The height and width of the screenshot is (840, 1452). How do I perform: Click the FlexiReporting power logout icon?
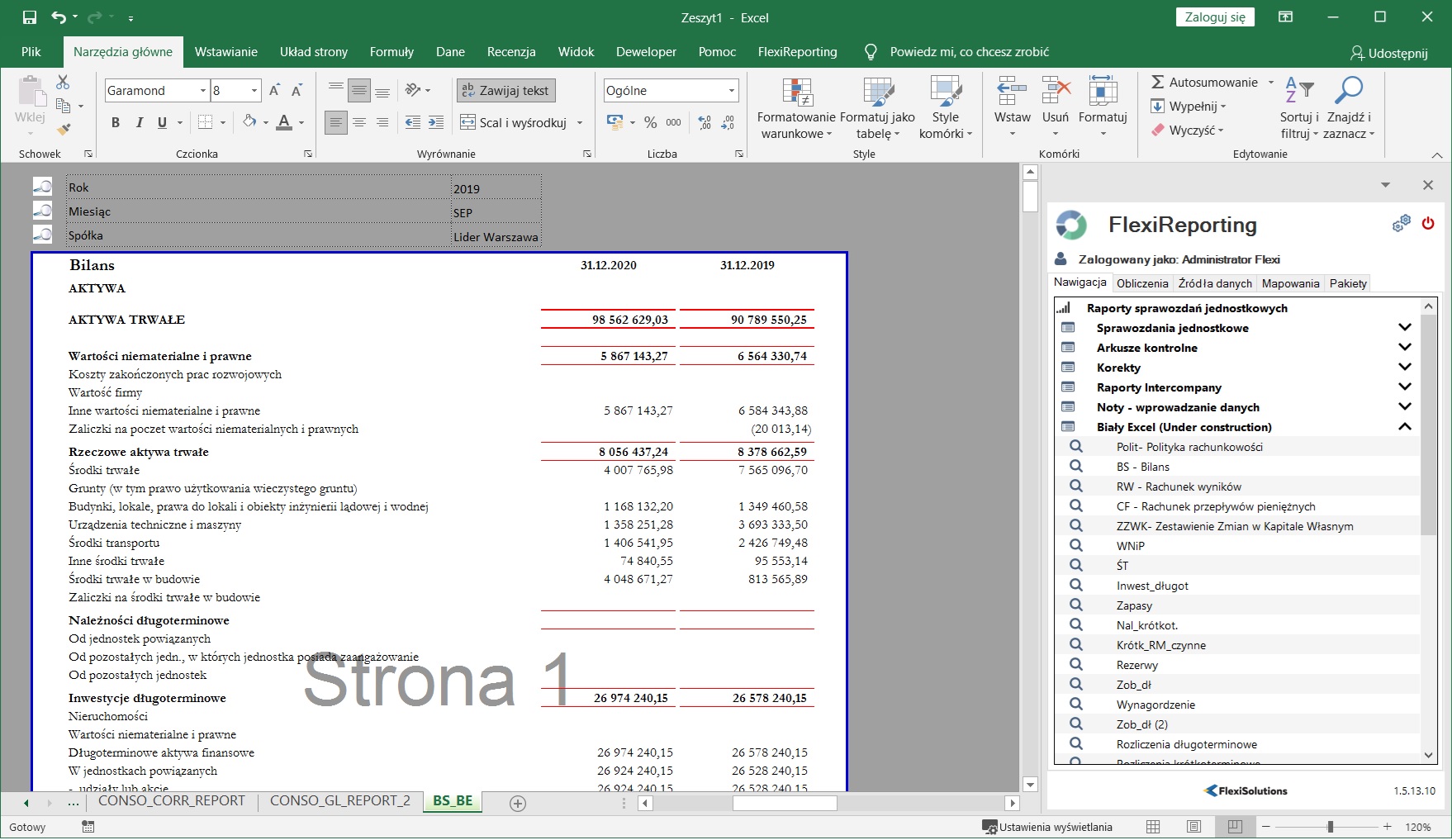pyautogui.click(x=1428, y=223)
